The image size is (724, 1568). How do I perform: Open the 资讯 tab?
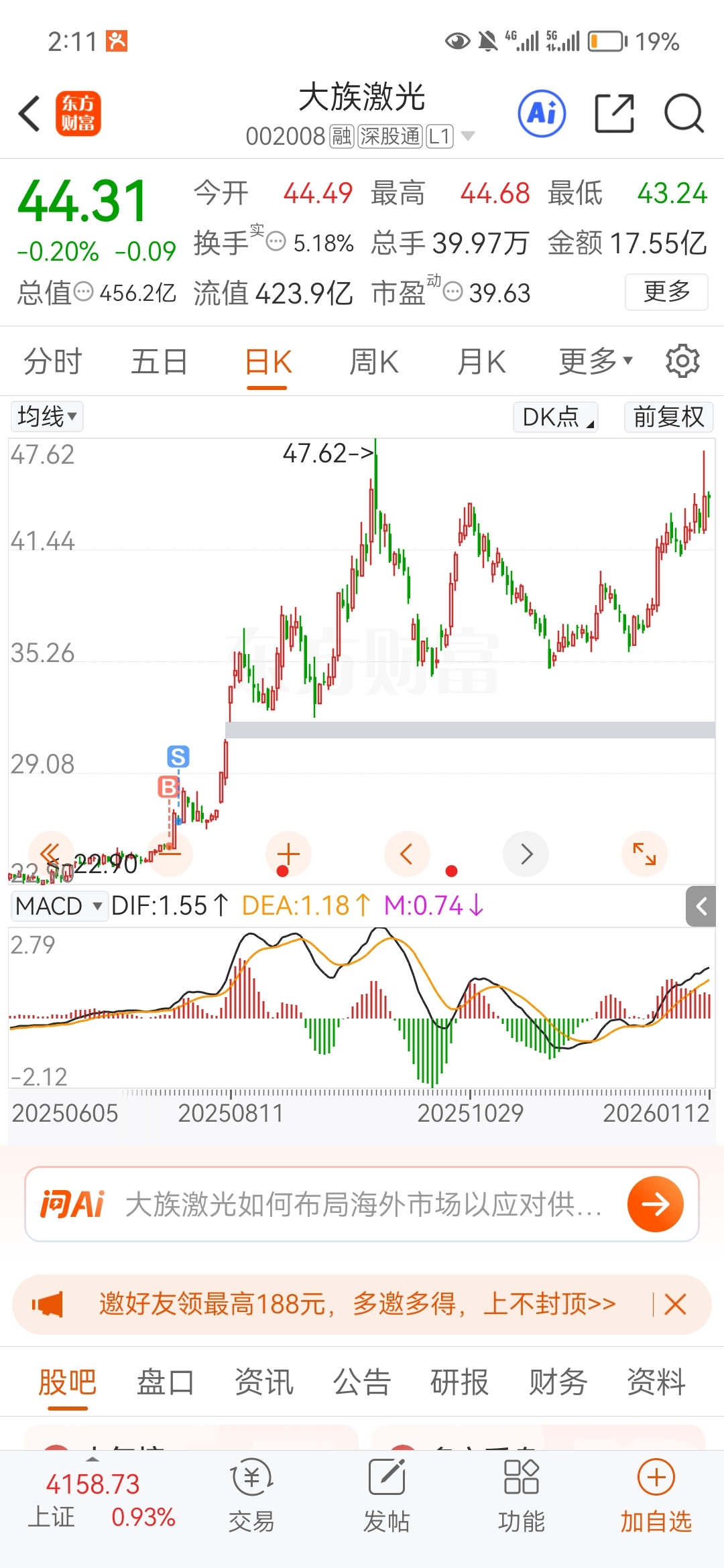[x=264, y=1382]
